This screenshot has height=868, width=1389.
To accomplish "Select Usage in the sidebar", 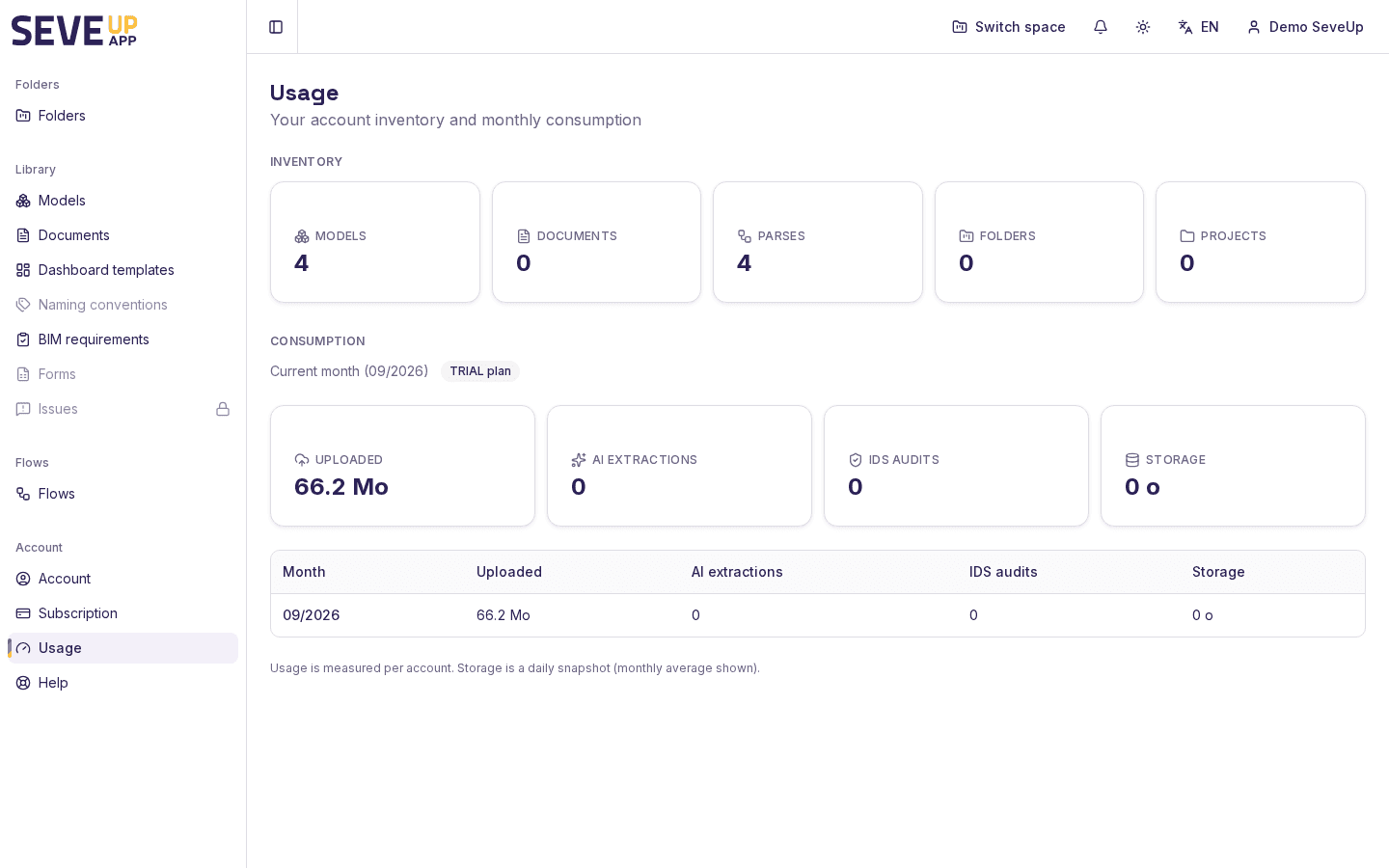I will pos(123,648).
